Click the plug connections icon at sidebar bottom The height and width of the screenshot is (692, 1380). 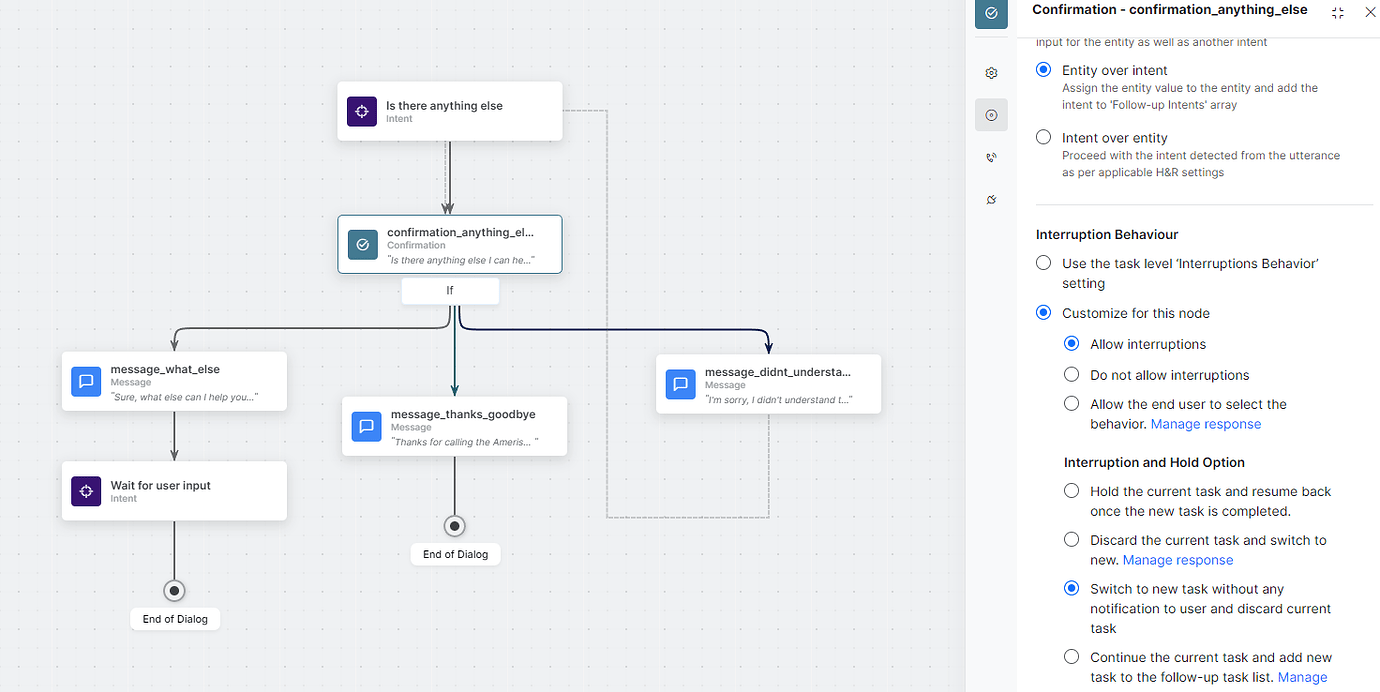[991, 199]
